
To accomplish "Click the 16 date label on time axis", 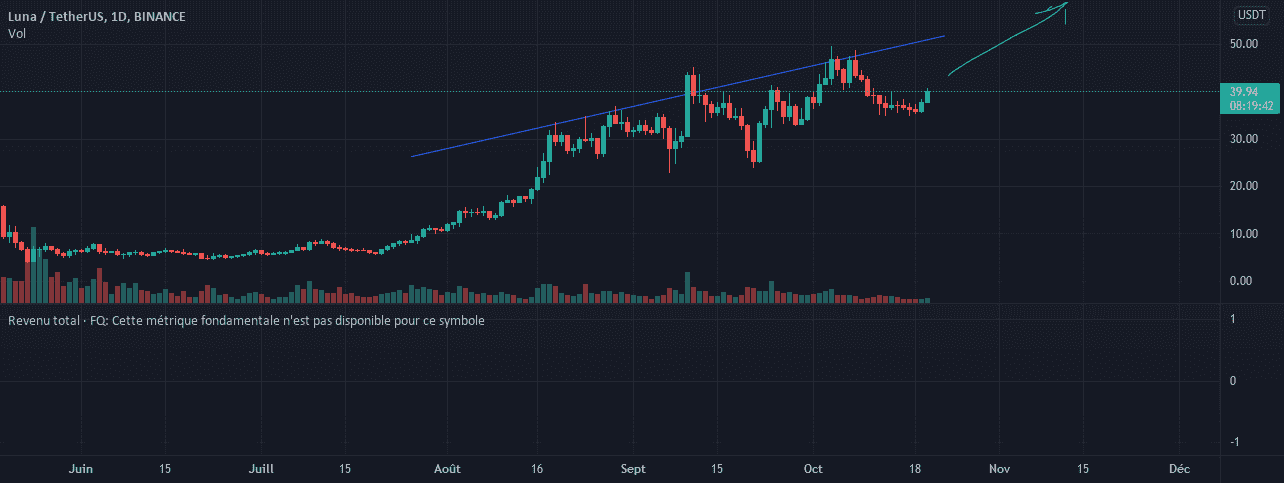I will 537,468.
